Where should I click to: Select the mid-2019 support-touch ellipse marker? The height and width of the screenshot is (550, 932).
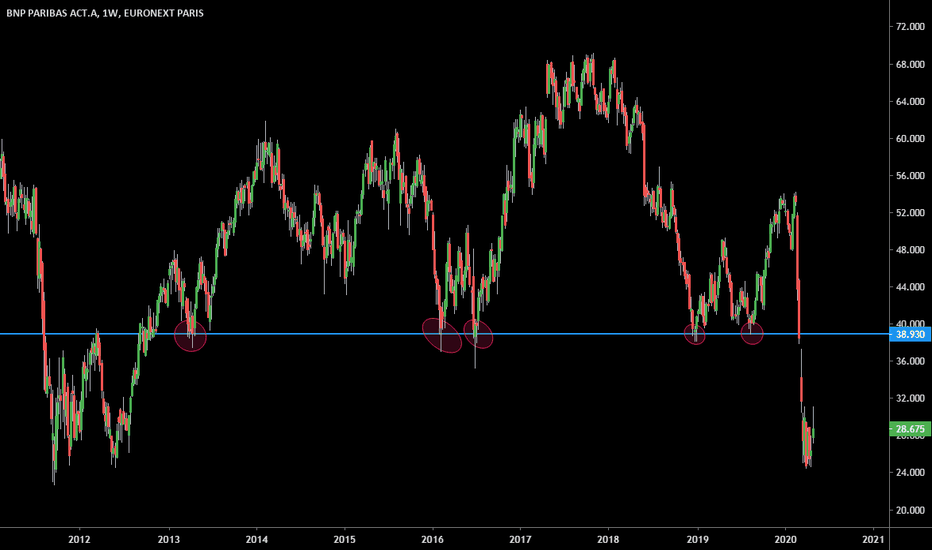pos(752,334)
